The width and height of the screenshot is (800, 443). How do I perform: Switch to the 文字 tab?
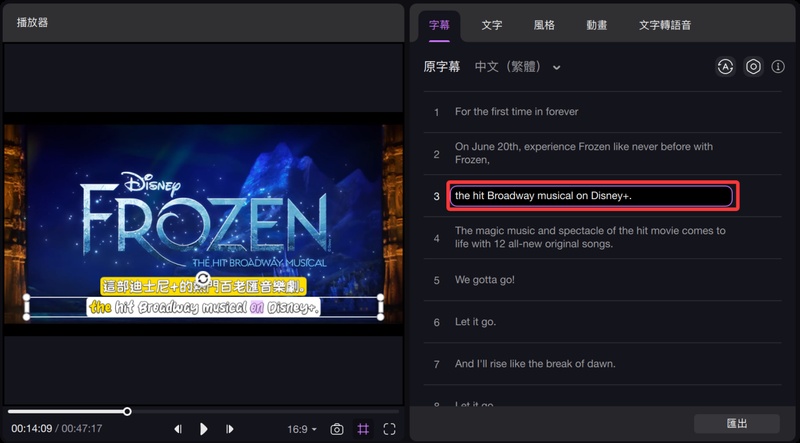tap(492, 25)
